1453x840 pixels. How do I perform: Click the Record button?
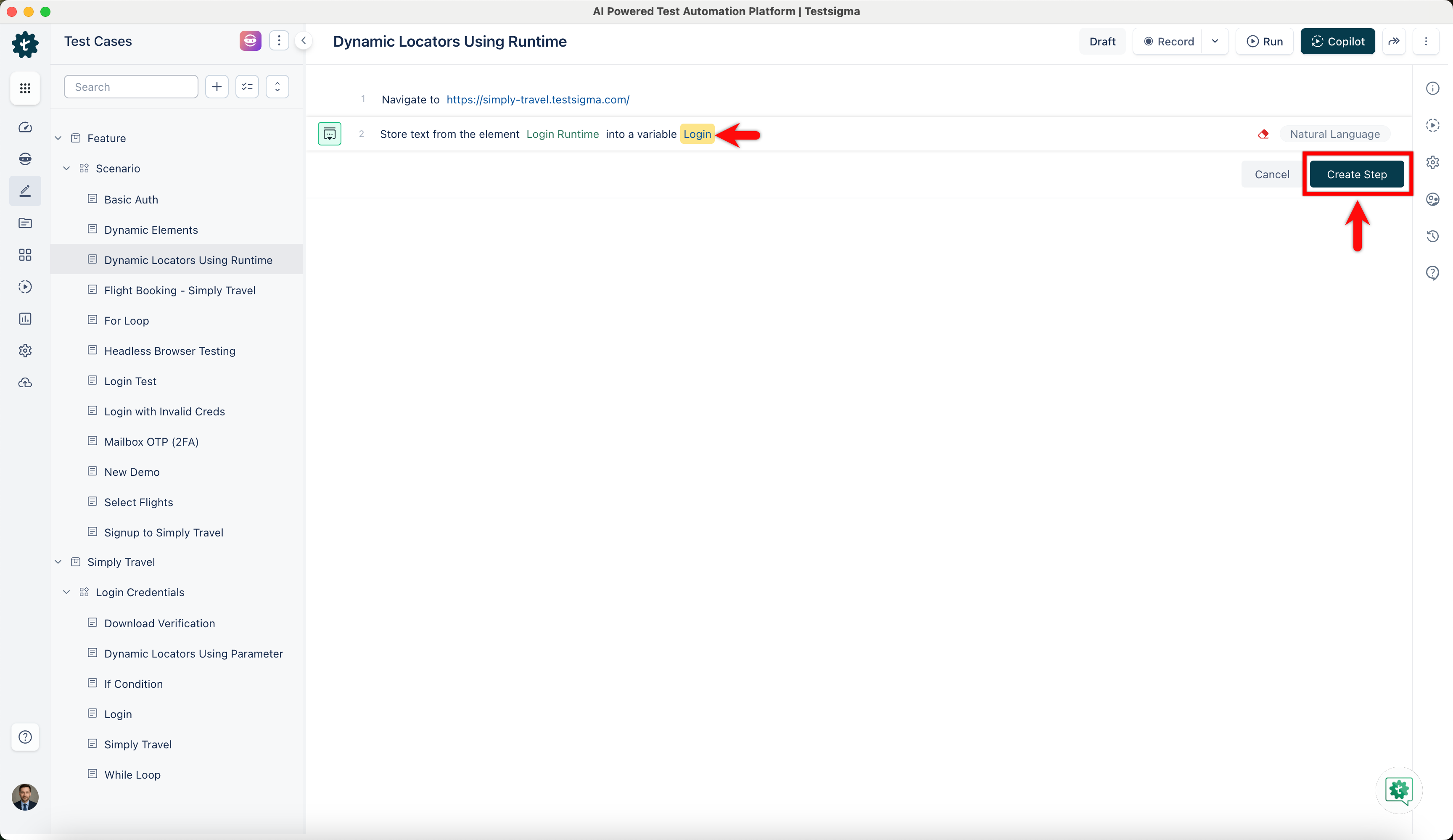tap(1168, 41)
